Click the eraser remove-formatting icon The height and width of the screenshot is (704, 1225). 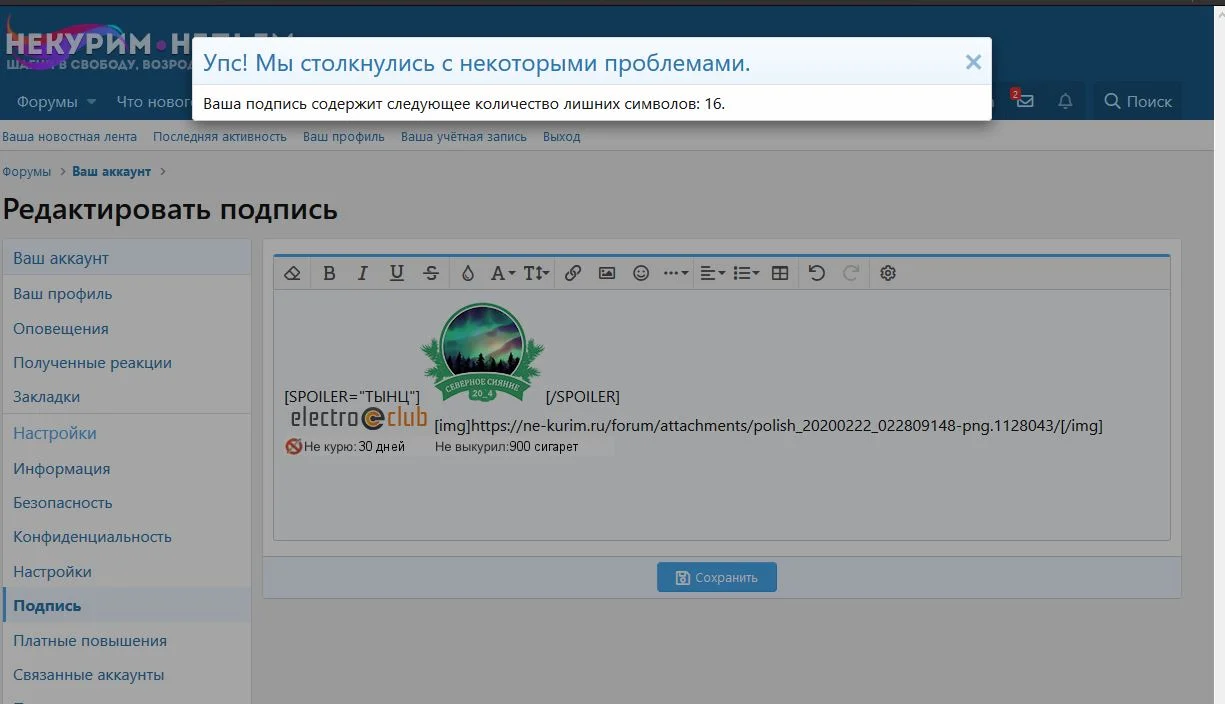pos(293,273)
